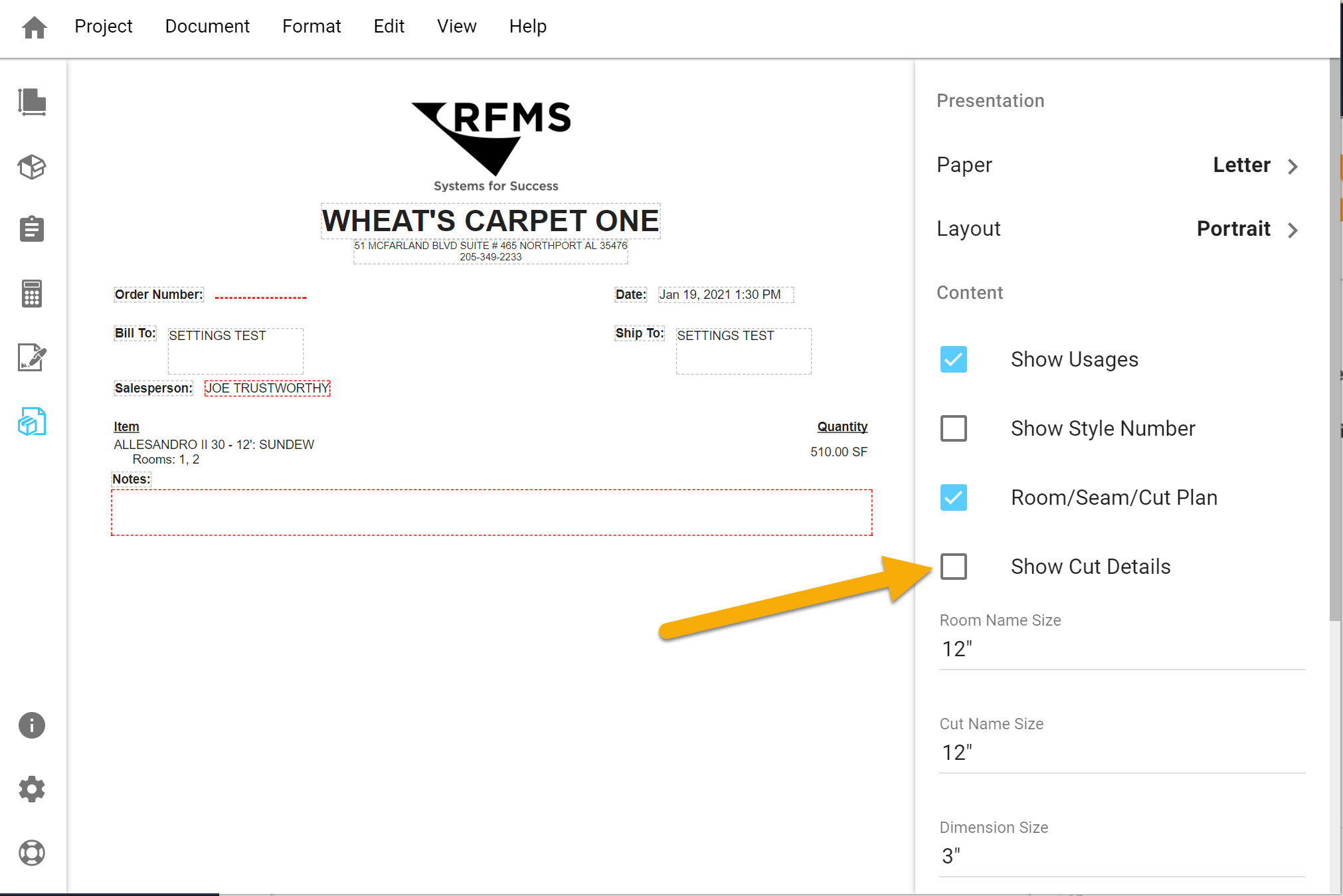This screenshot has width=1343, height=896.
Task: Click the Order Number: label
Action: [159, 294]
